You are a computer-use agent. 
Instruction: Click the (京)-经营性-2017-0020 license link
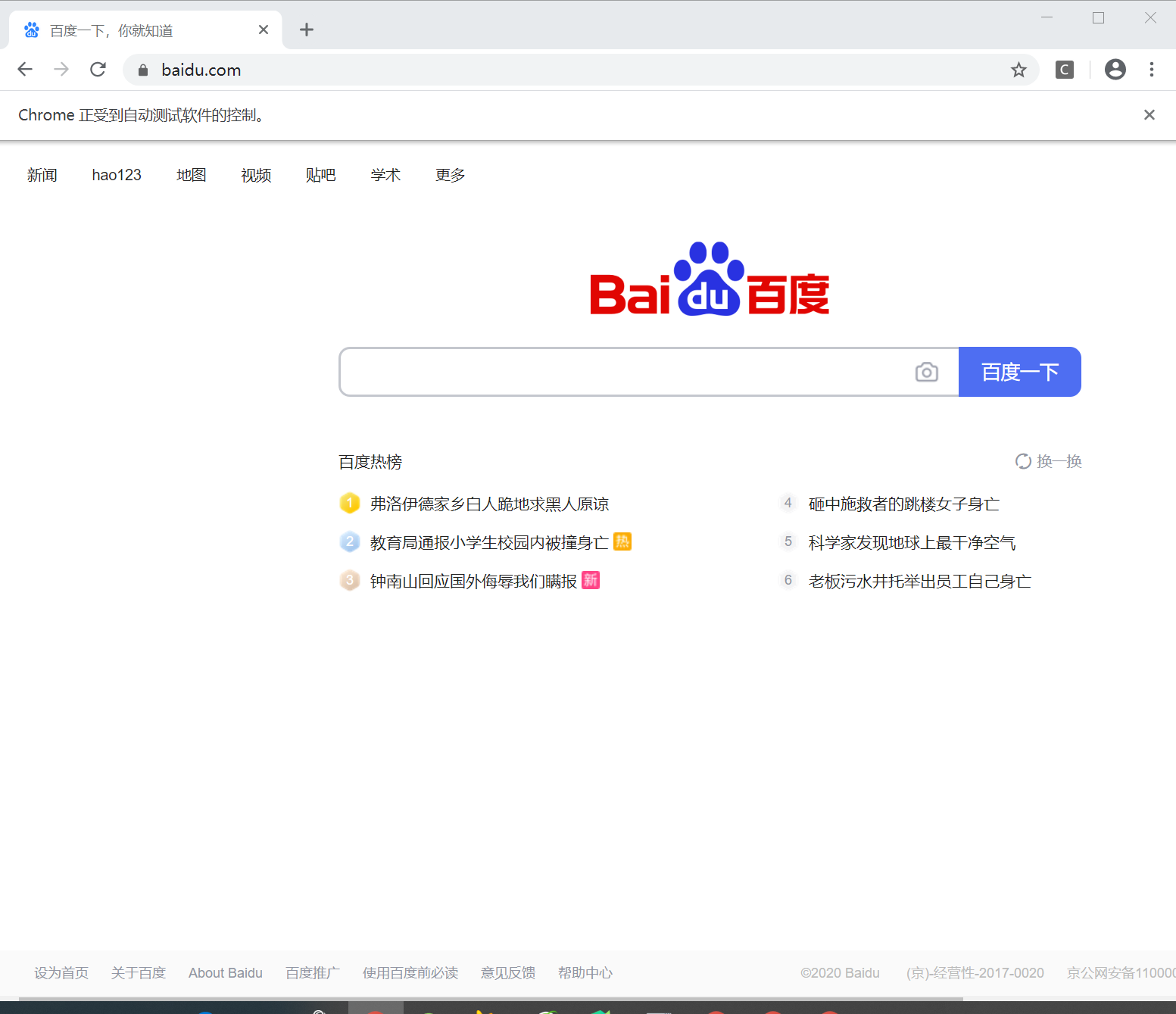pos(975,973)
